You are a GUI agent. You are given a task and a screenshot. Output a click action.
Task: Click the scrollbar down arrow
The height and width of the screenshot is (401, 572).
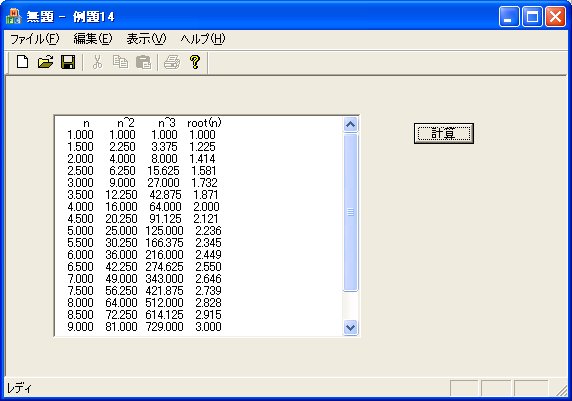350,327
